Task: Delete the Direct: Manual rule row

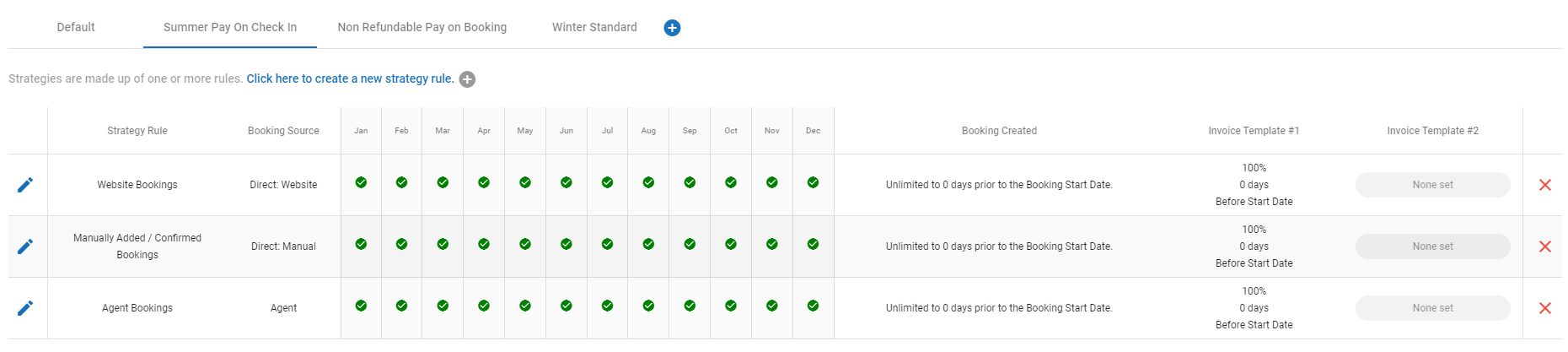Action: pyautogui.click(x=1544, y=246)
